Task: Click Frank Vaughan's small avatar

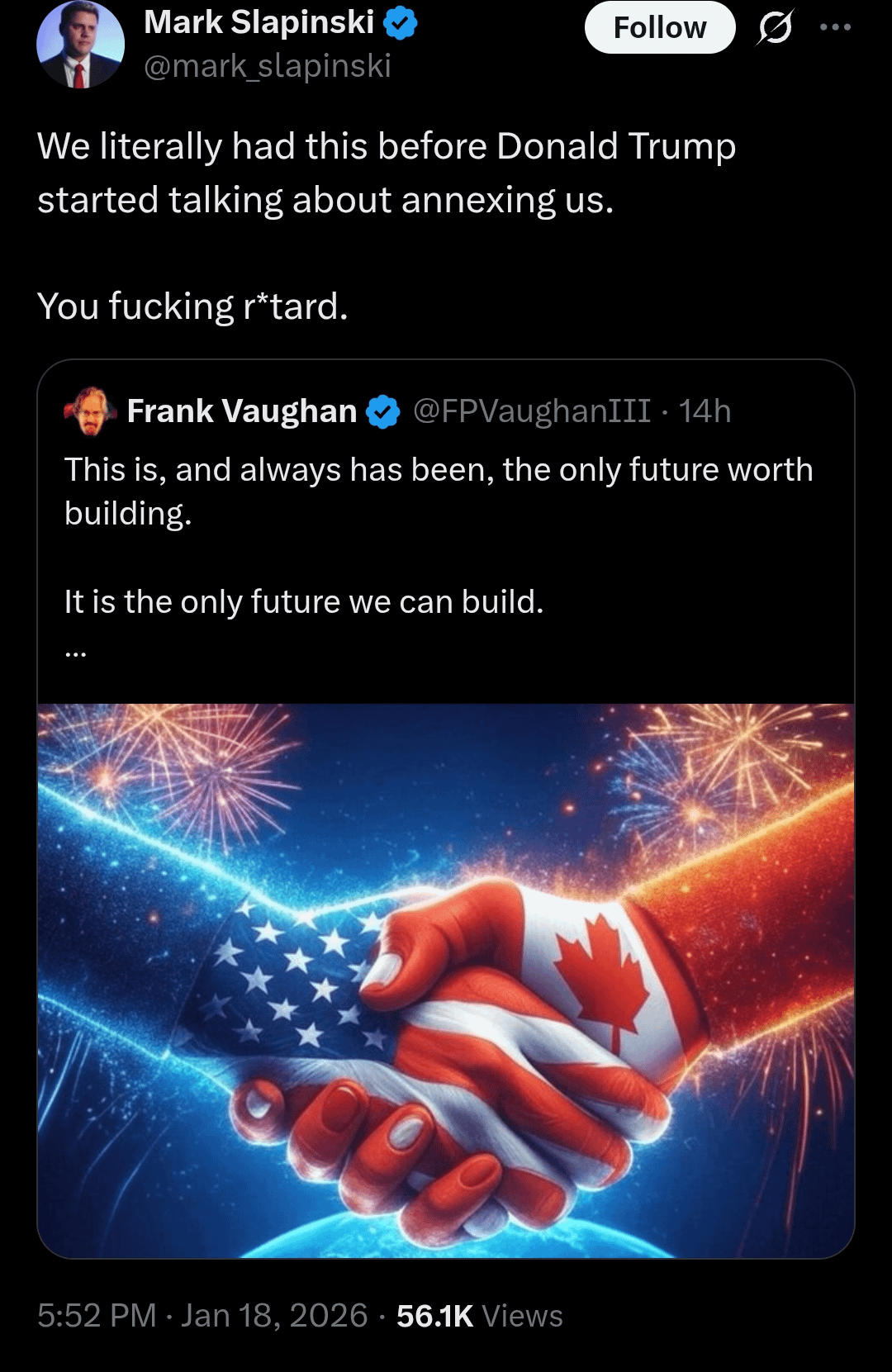Action: (90, 411)
